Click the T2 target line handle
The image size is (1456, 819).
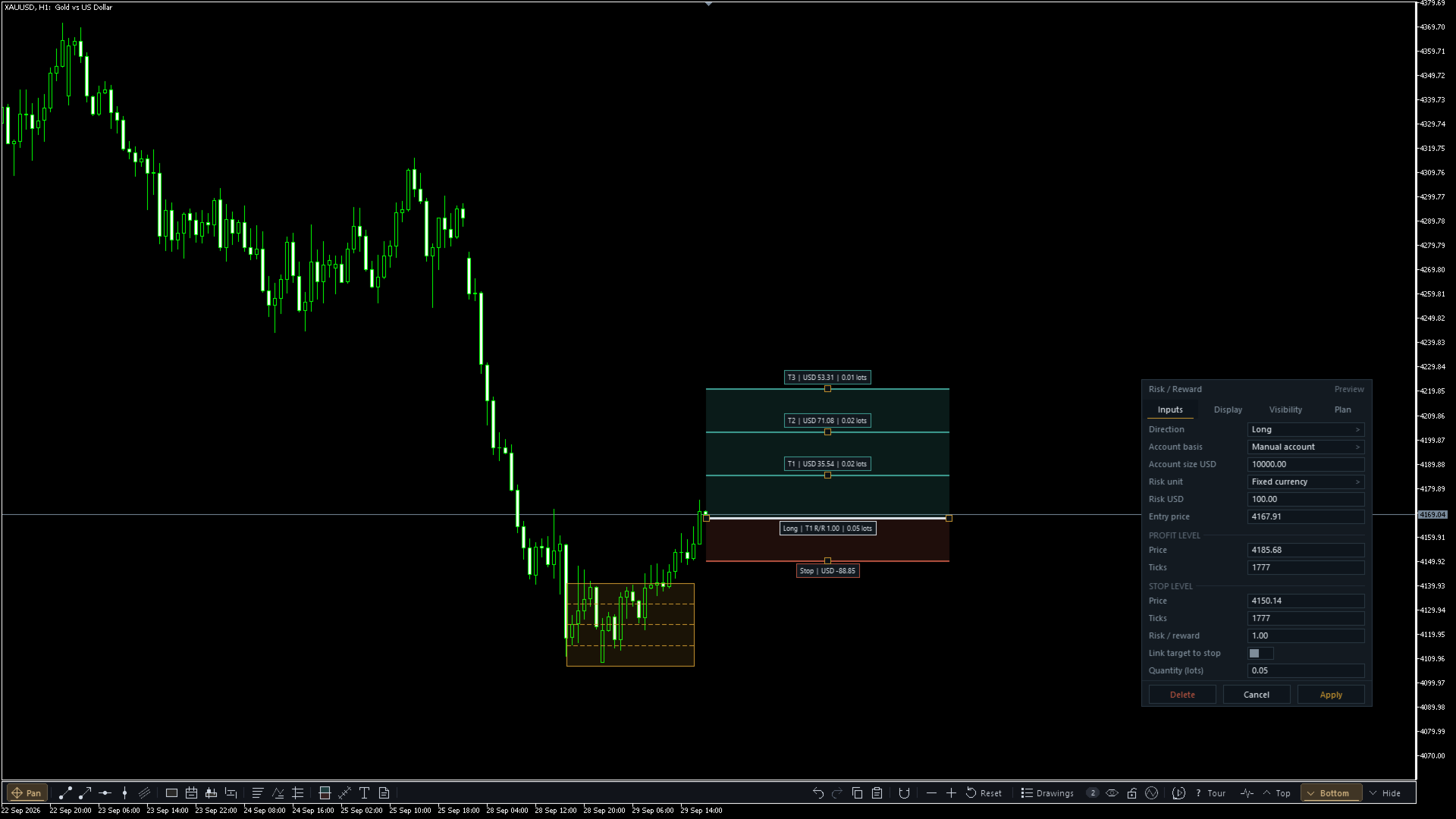(827, 432)
